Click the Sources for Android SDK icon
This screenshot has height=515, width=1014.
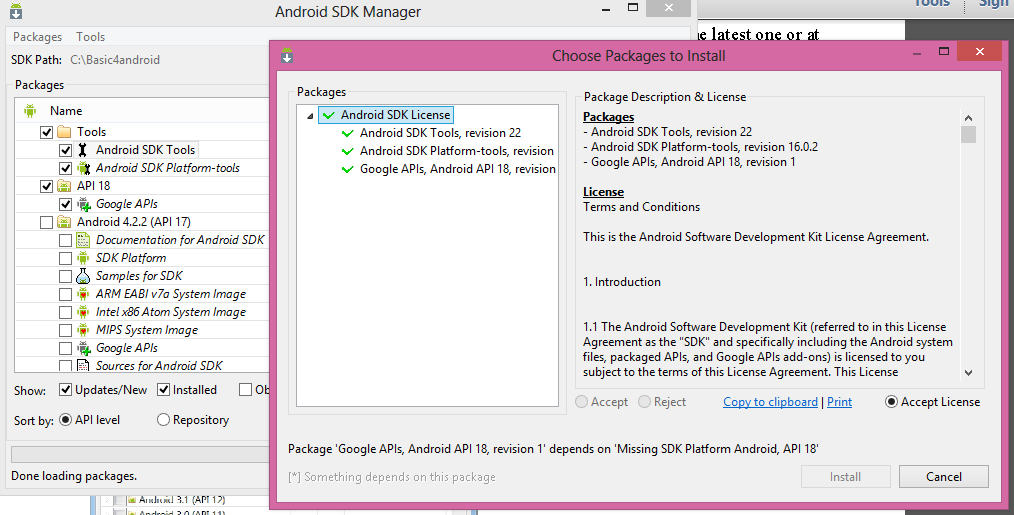83,366
